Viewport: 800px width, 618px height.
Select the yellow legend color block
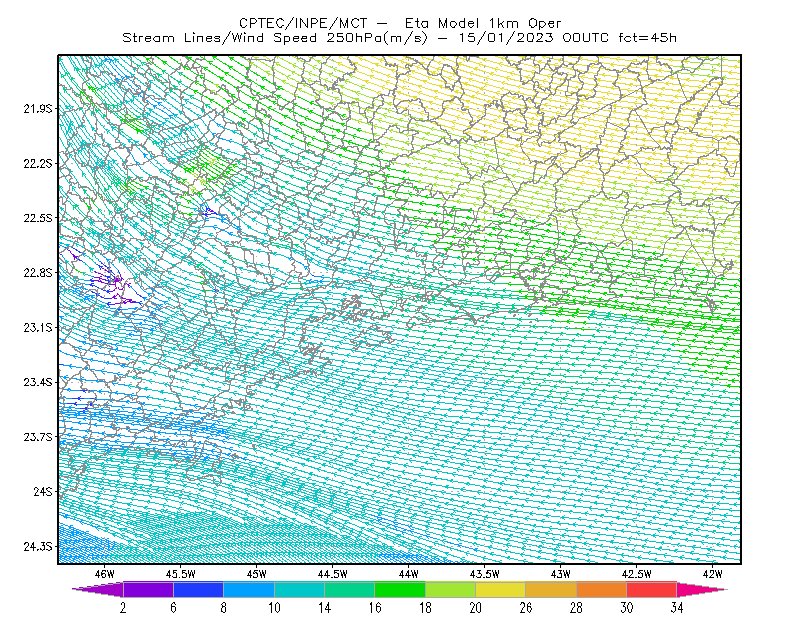click(x=501, y=589)
